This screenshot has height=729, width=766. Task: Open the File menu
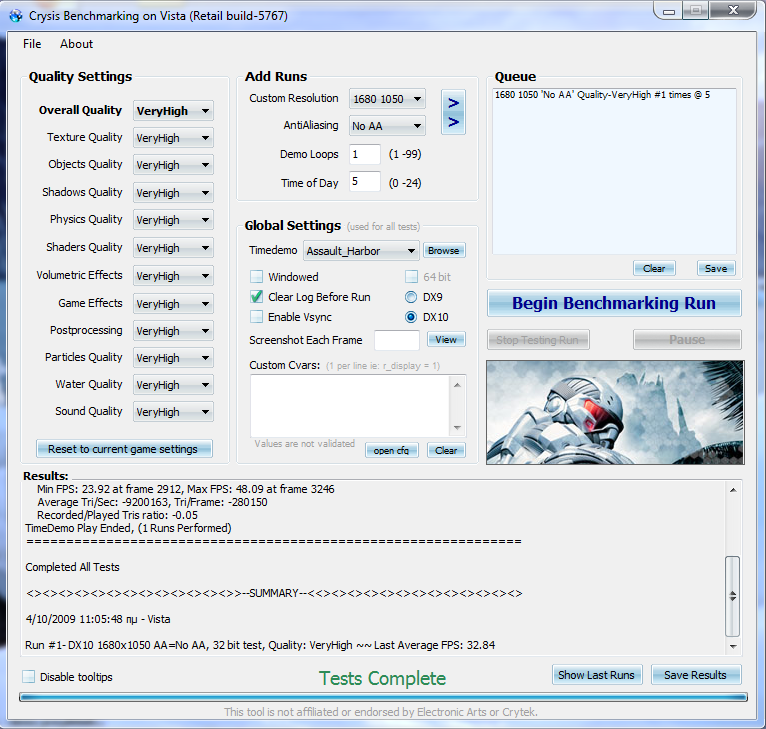tap(32, 44)
